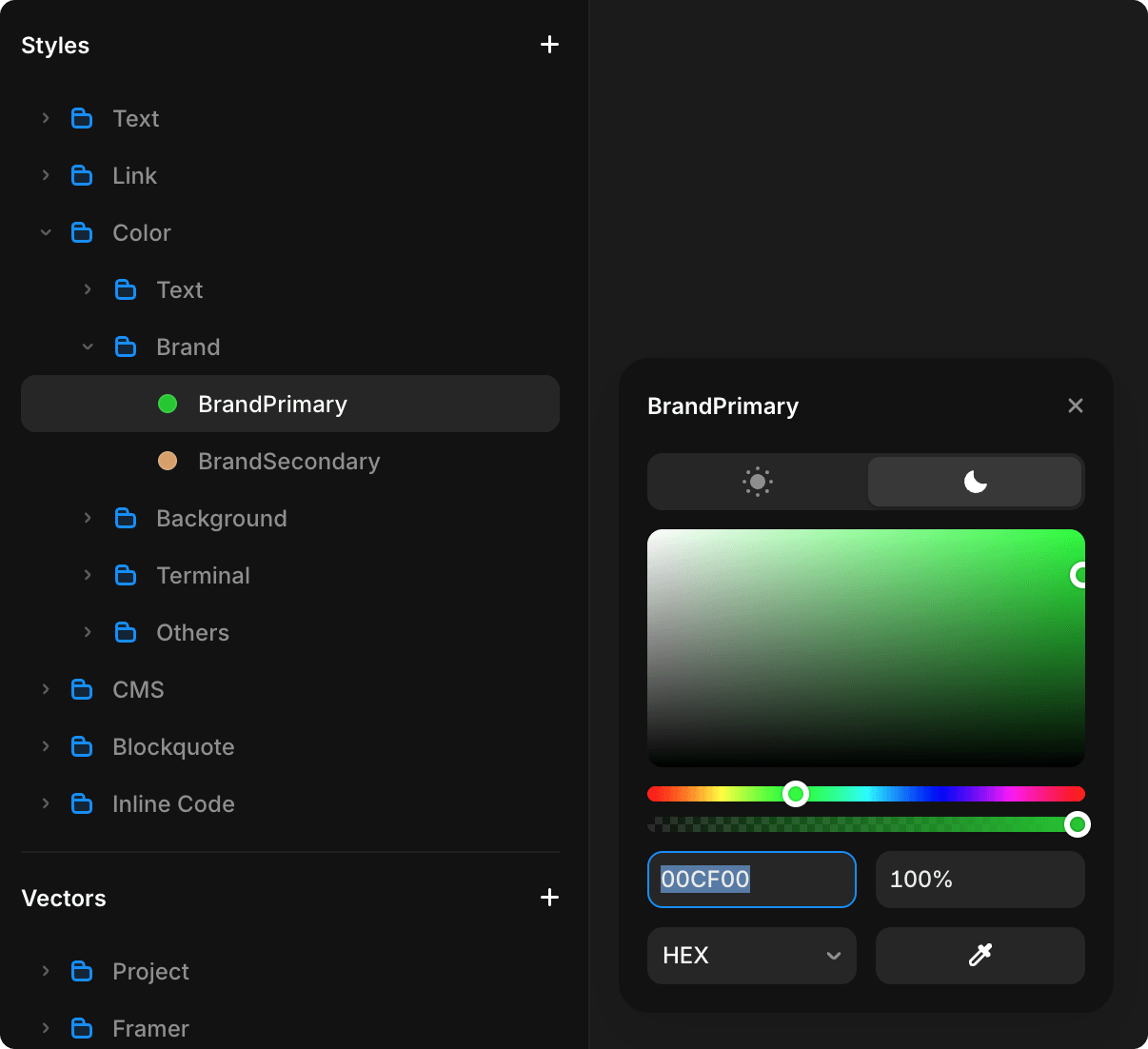Click the CMS folder icon
Viewport: 1148px width, 1049px height.
[x=82, y=689]
